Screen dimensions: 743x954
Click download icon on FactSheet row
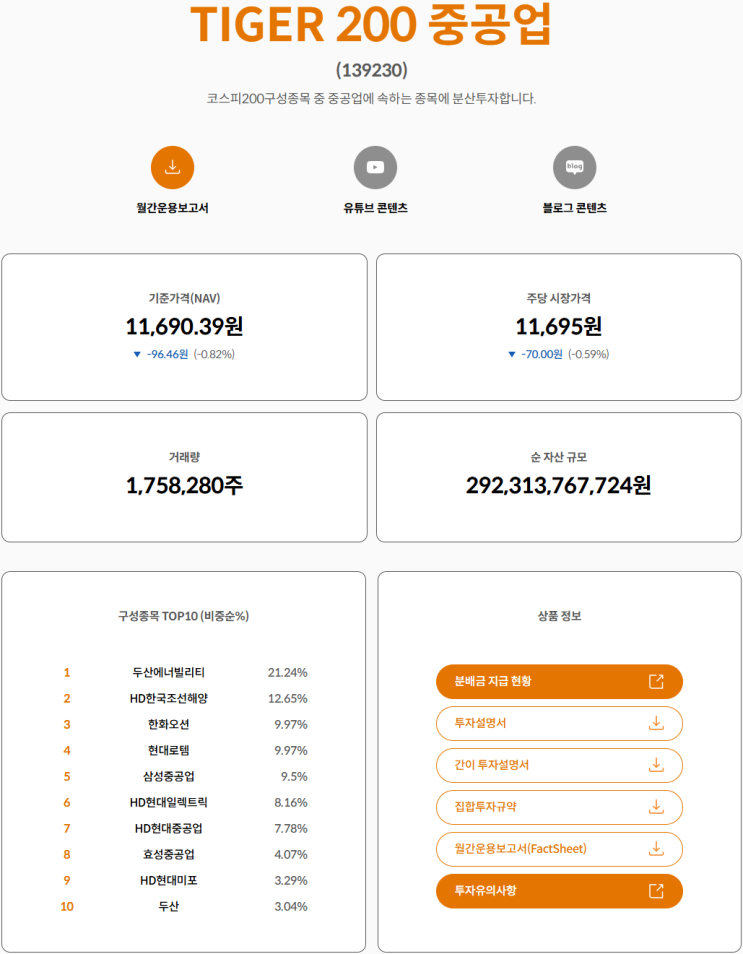tap(656, 849)
